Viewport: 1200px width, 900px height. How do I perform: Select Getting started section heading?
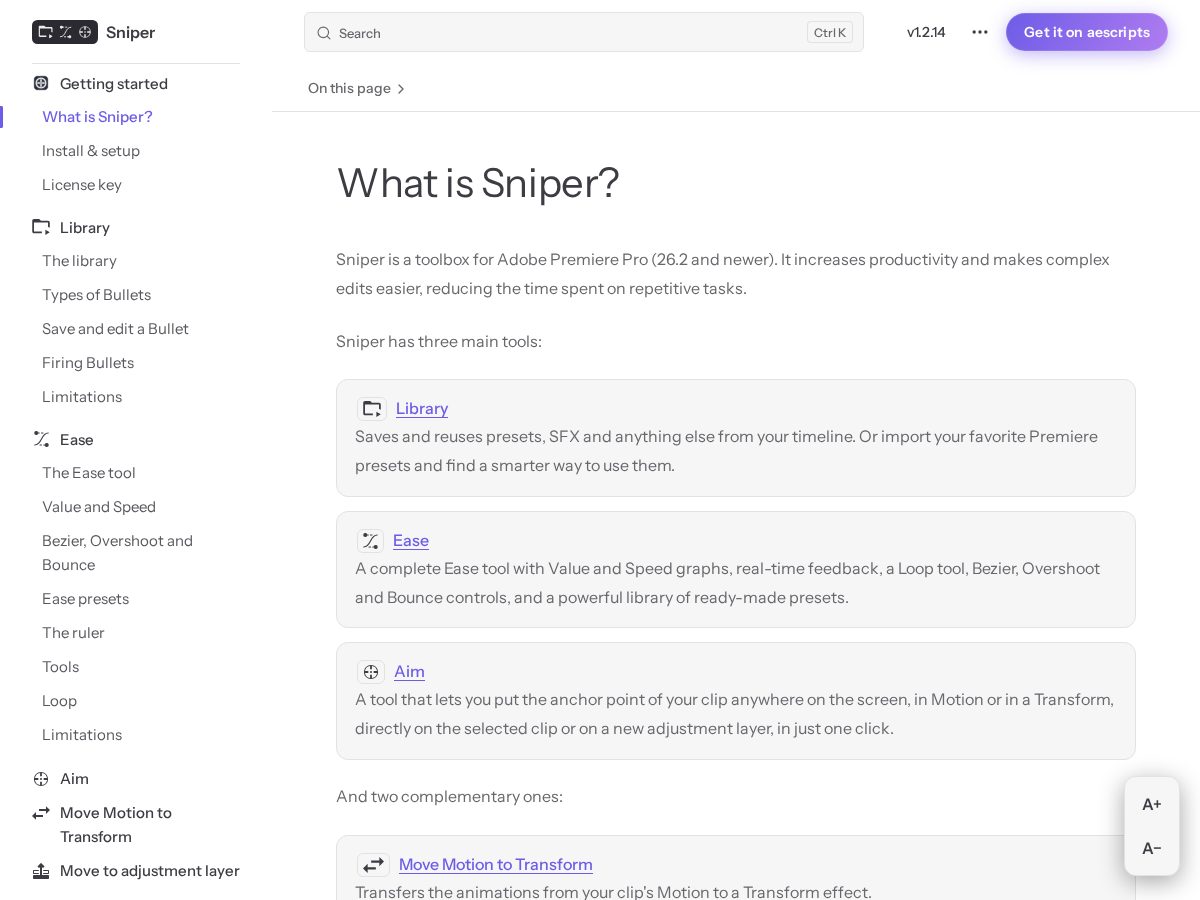tap(114, 83)
